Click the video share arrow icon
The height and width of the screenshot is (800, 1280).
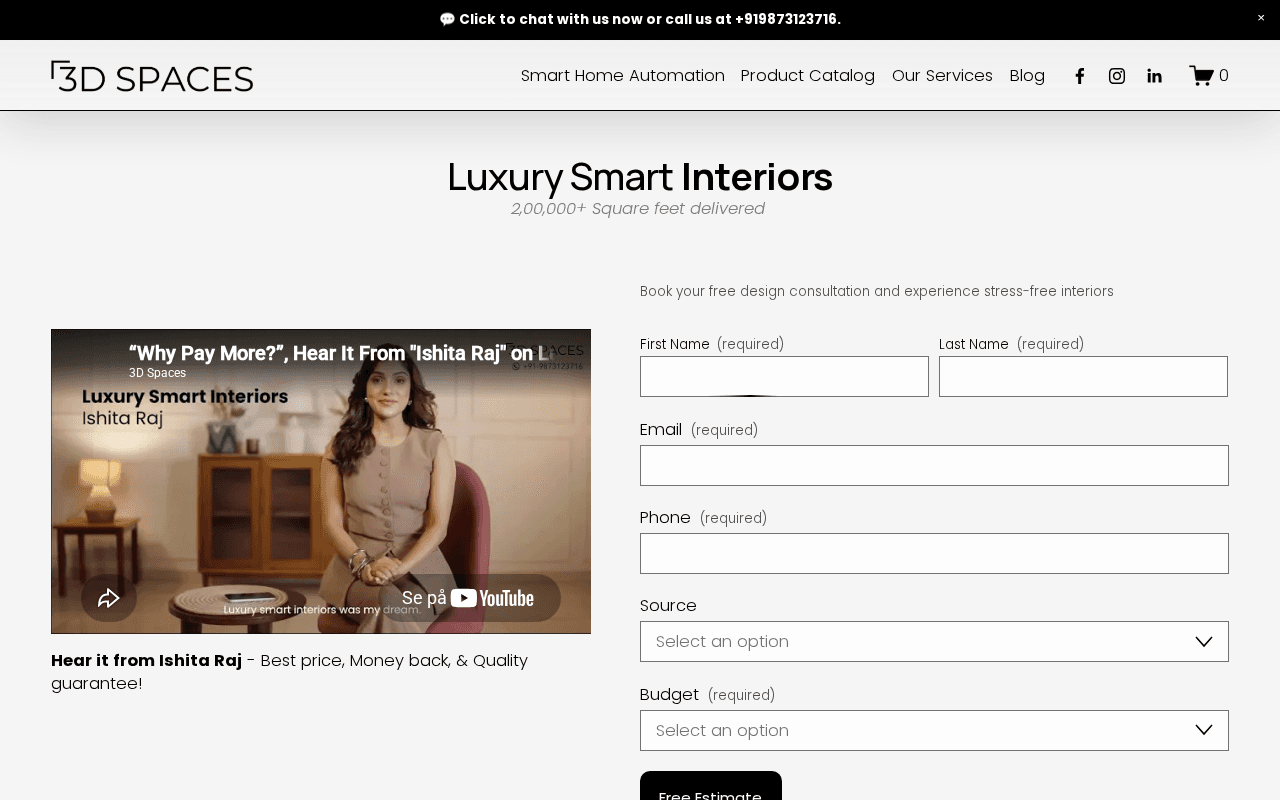(x=109, y=598)
